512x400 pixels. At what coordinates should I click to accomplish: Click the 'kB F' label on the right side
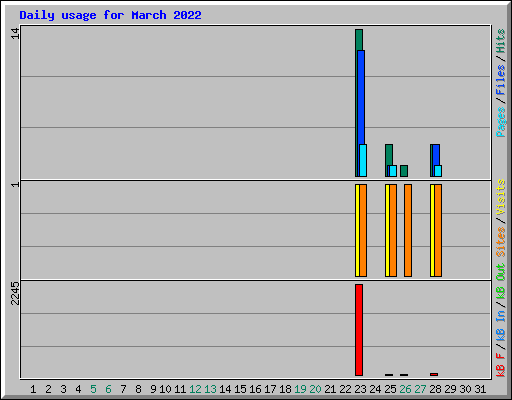point(501,365)
